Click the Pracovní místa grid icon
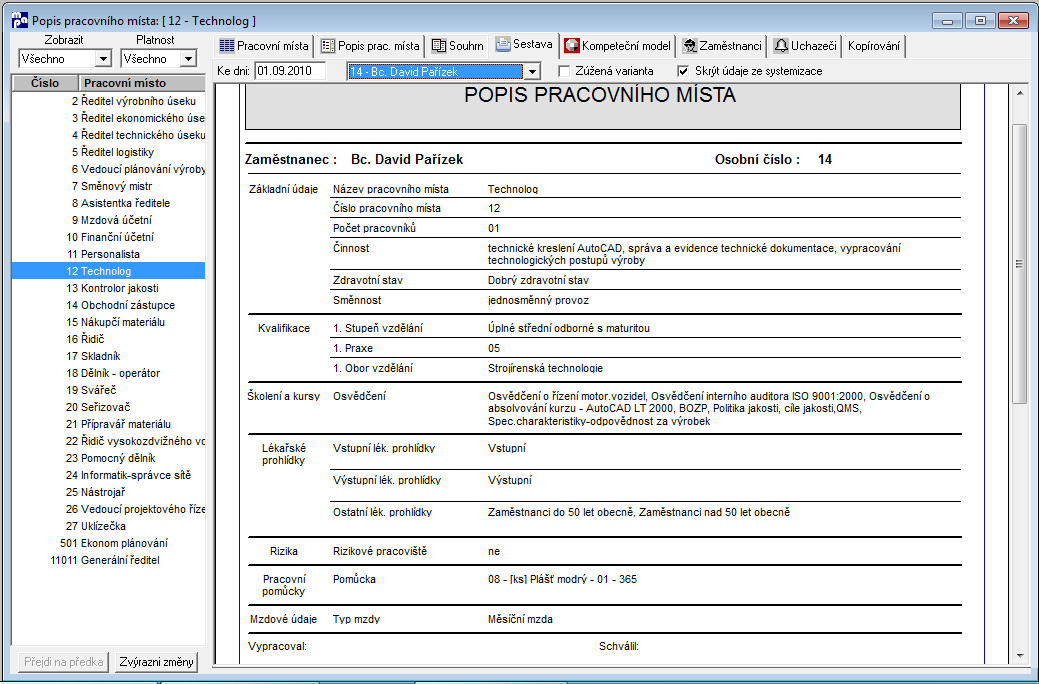The height and width of the screenshot is (684, 1039). click(x=227, y=46)
